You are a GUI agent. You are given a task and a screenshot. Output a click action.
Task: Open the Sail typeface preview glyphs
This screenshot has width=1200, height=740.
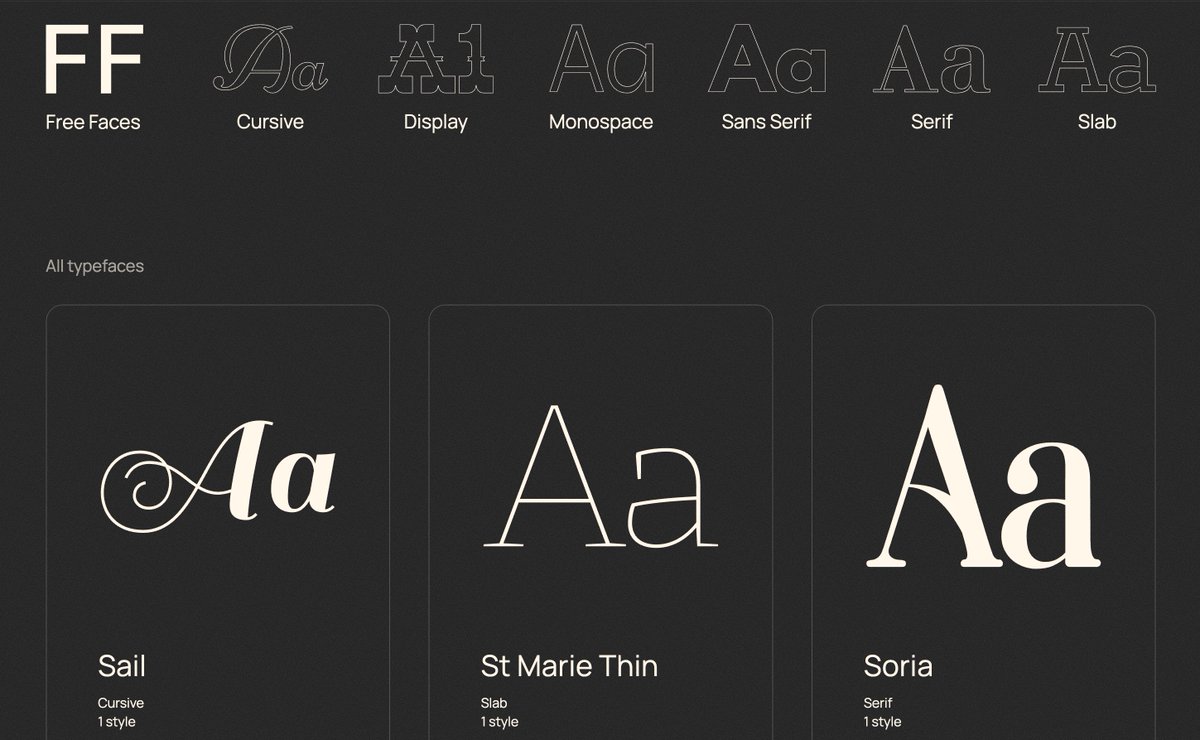[x=218, y=476]
